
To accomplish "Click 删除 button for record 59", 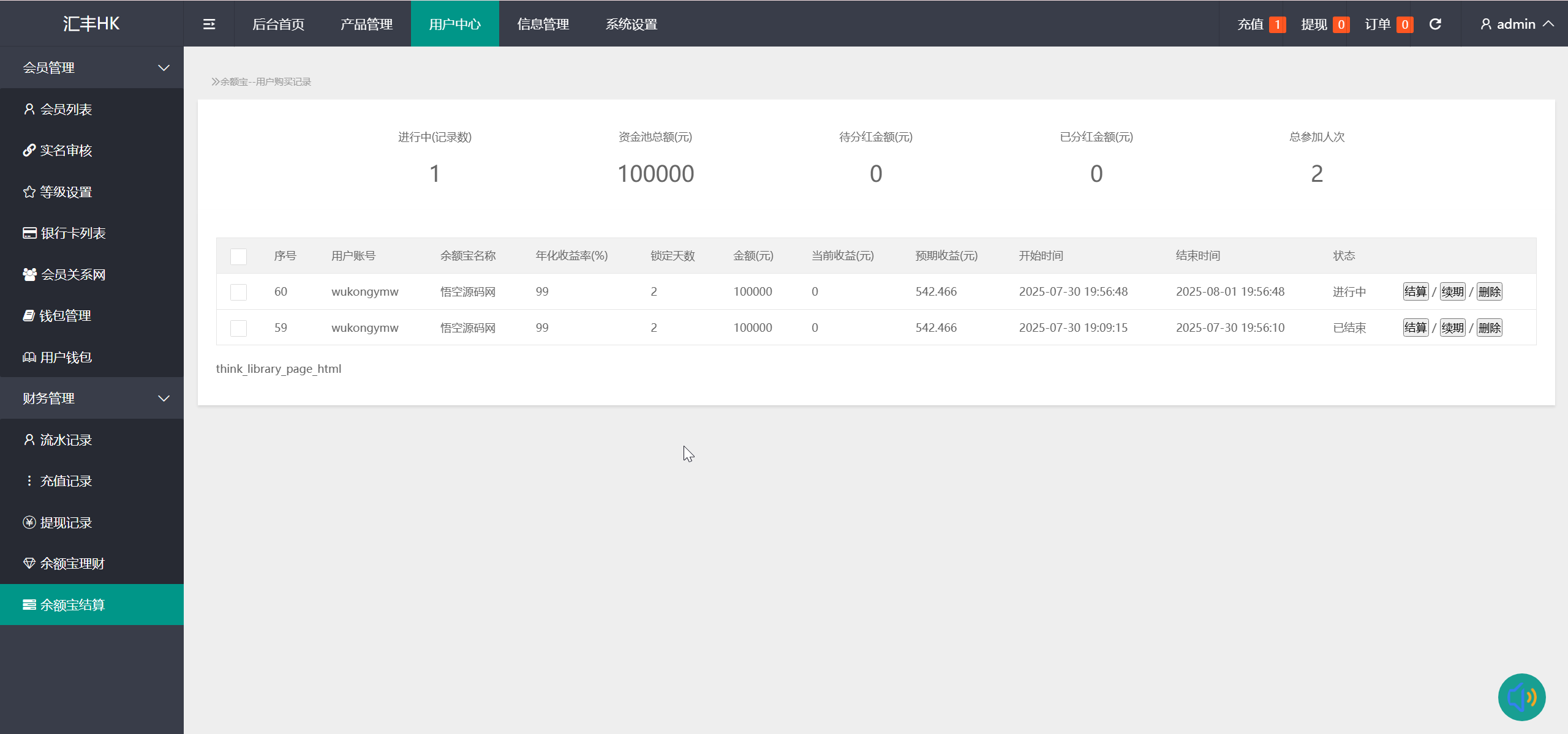I will tap(1489, 328).
